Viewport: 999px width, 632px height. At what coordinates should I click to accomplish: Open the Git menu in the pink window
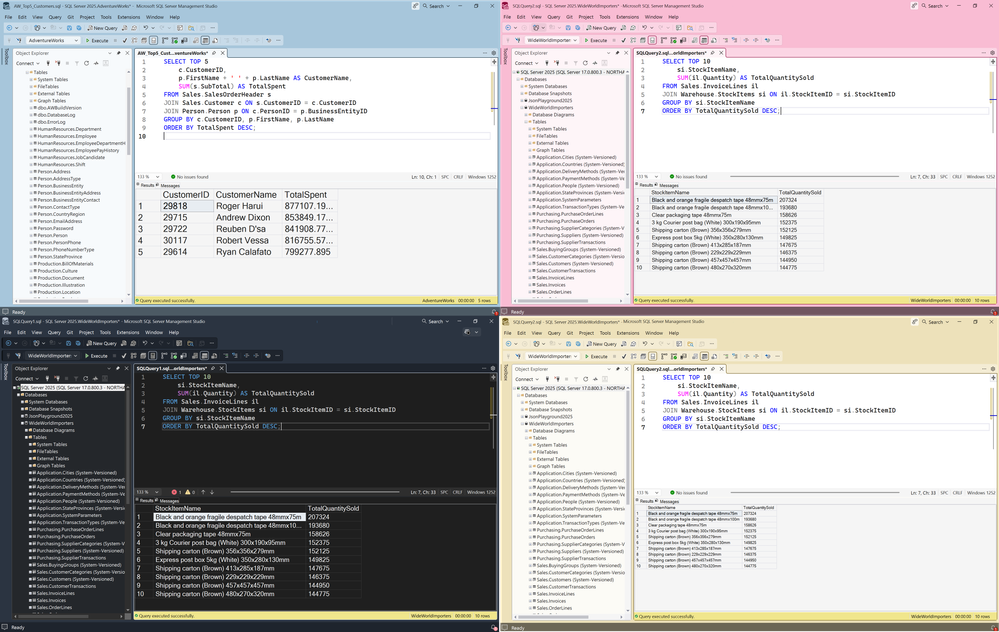569,17
